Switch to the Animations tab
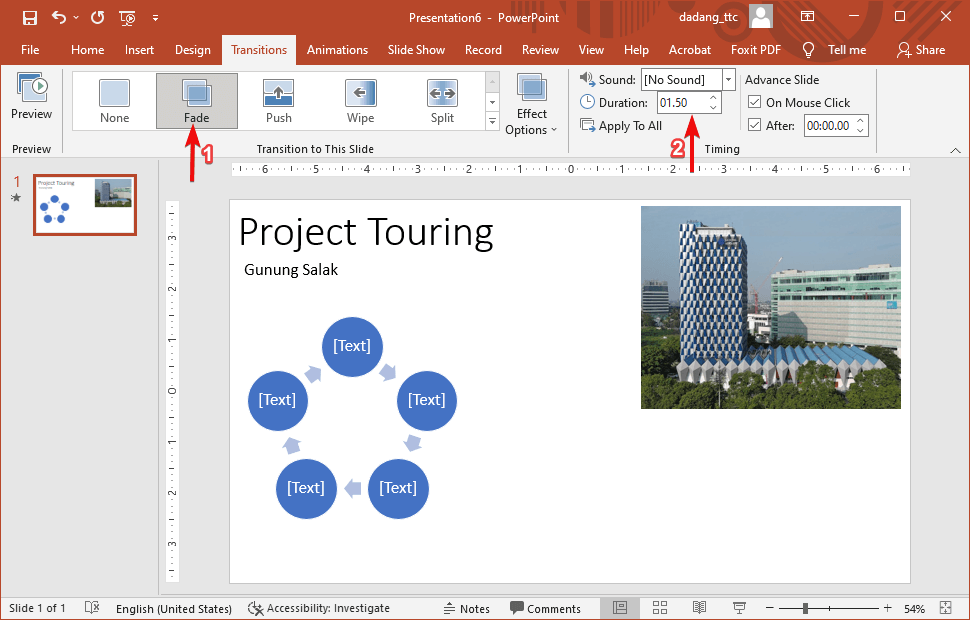970x620 pixels. (337, 49)
